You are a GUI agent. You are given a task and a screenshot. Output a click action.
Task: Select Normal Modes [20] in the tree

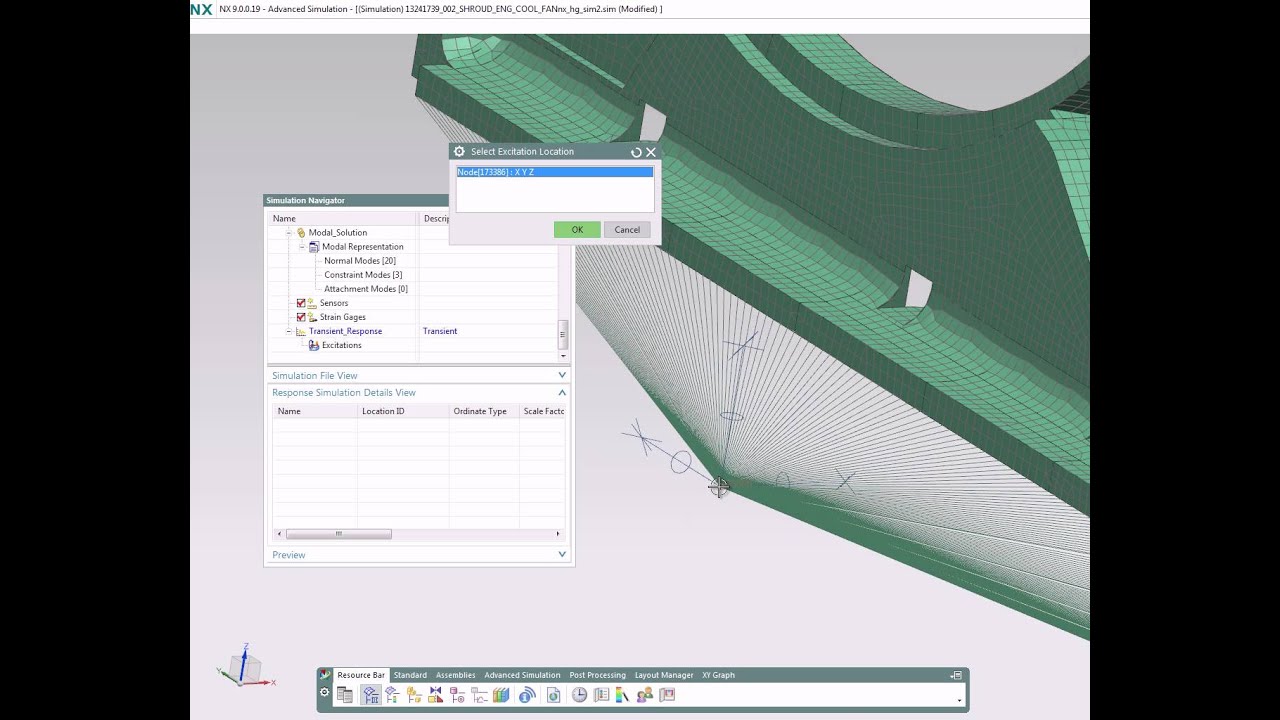pos(360,261)
